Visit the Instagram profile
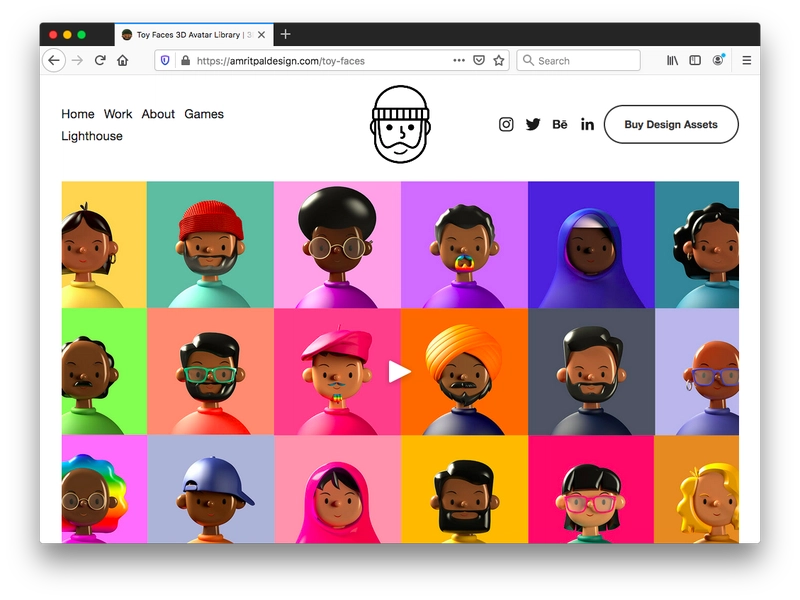Screen dimensions: 800x600 pos(506,124)
